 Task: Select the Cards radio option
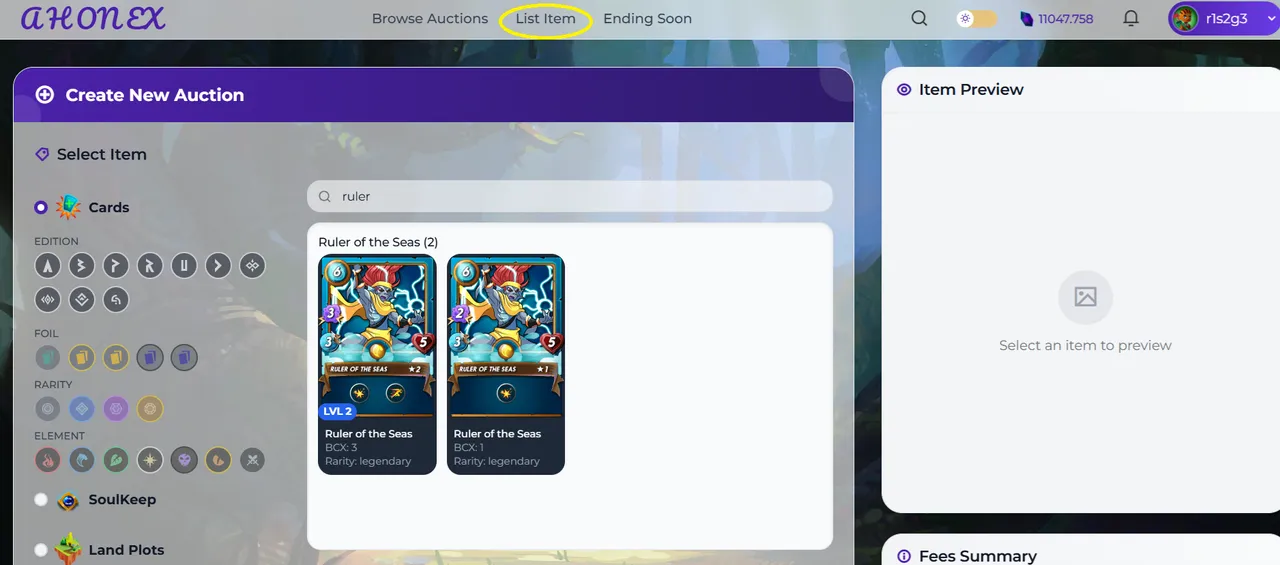[41, 208]
